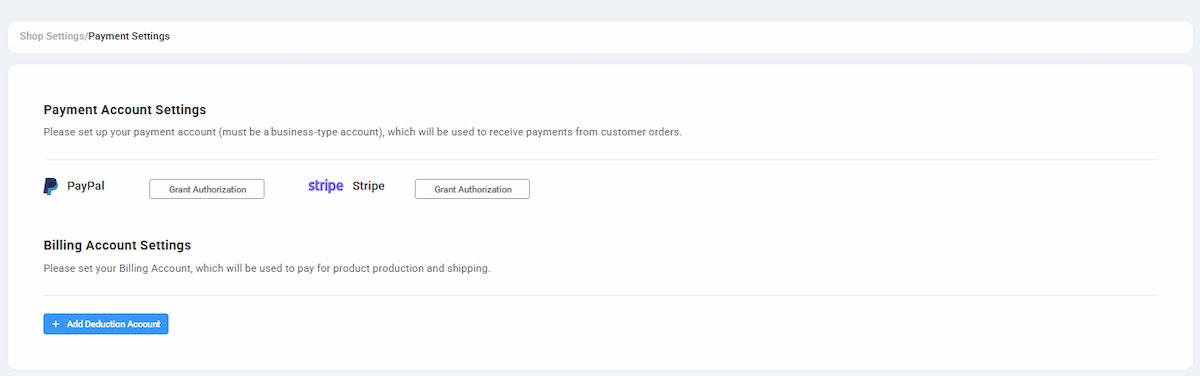Click the Payment Settings breadcrumb

[x=129, y=36]
